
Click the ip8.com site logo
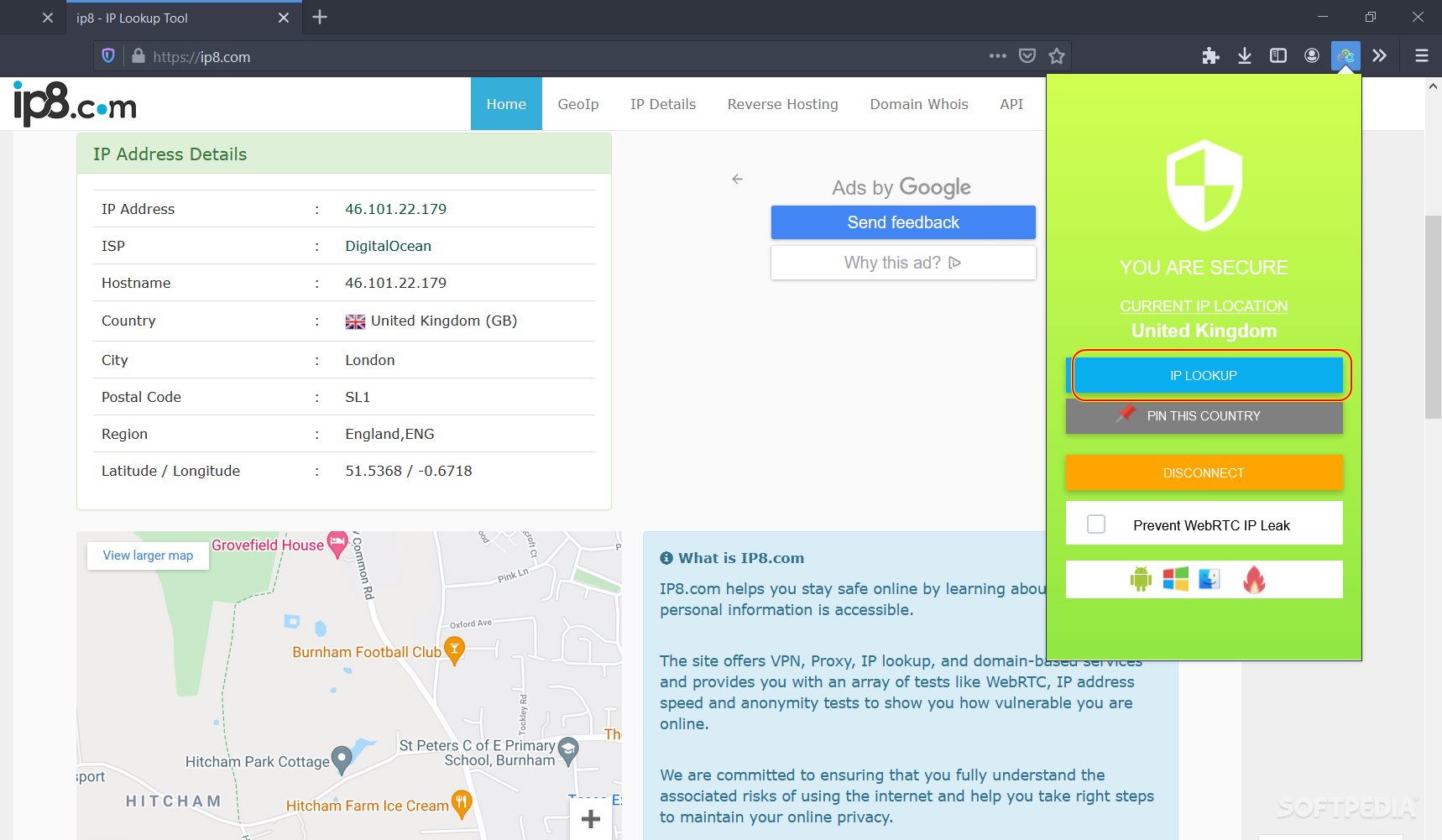point(75,104)
